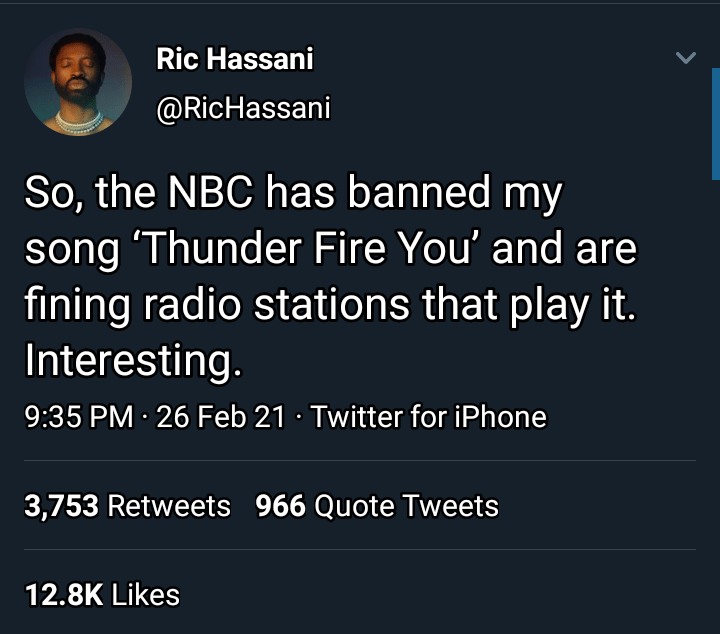This screenshot has width=720, height=634.
Task: Select the 26 Feb 21 date
Action: click(x=221, y=416)
